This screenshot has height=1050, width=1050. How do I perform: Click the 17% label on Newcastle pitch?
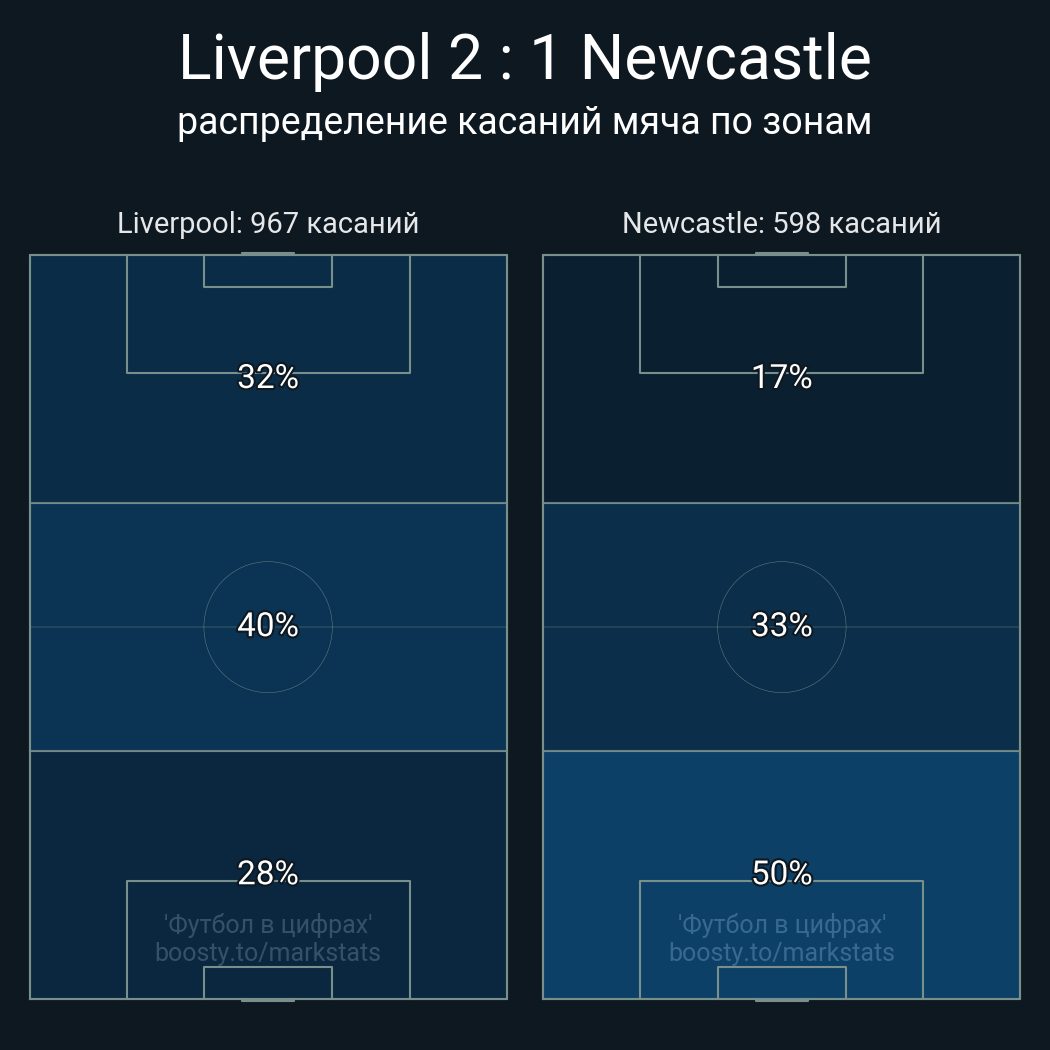point(781,377)
